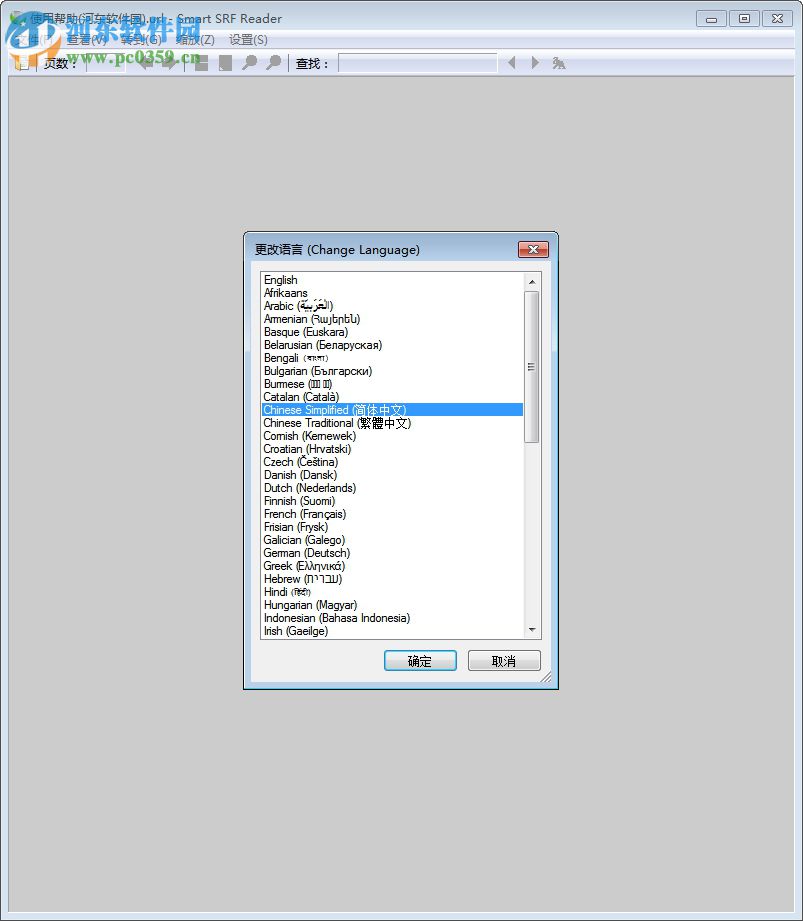Screen dimensions: 803x921
Task: Click the zoom out magnifier icon
Action: point(273,62)
